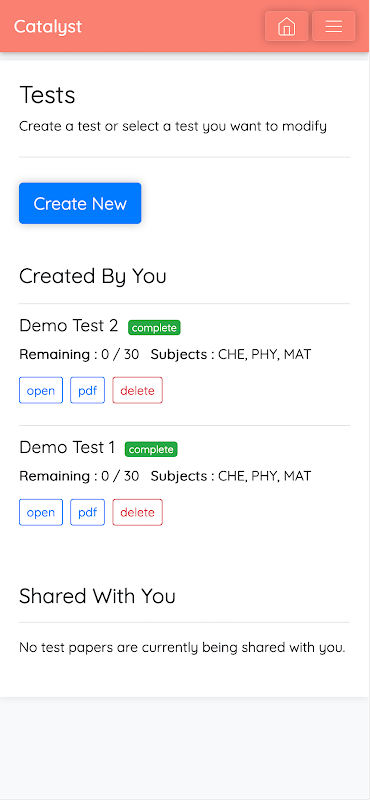Image resolution: width=370 pixels, height=800 pixels.
Task: Download pdf for Demo Test 1
Action: (87, 512)
